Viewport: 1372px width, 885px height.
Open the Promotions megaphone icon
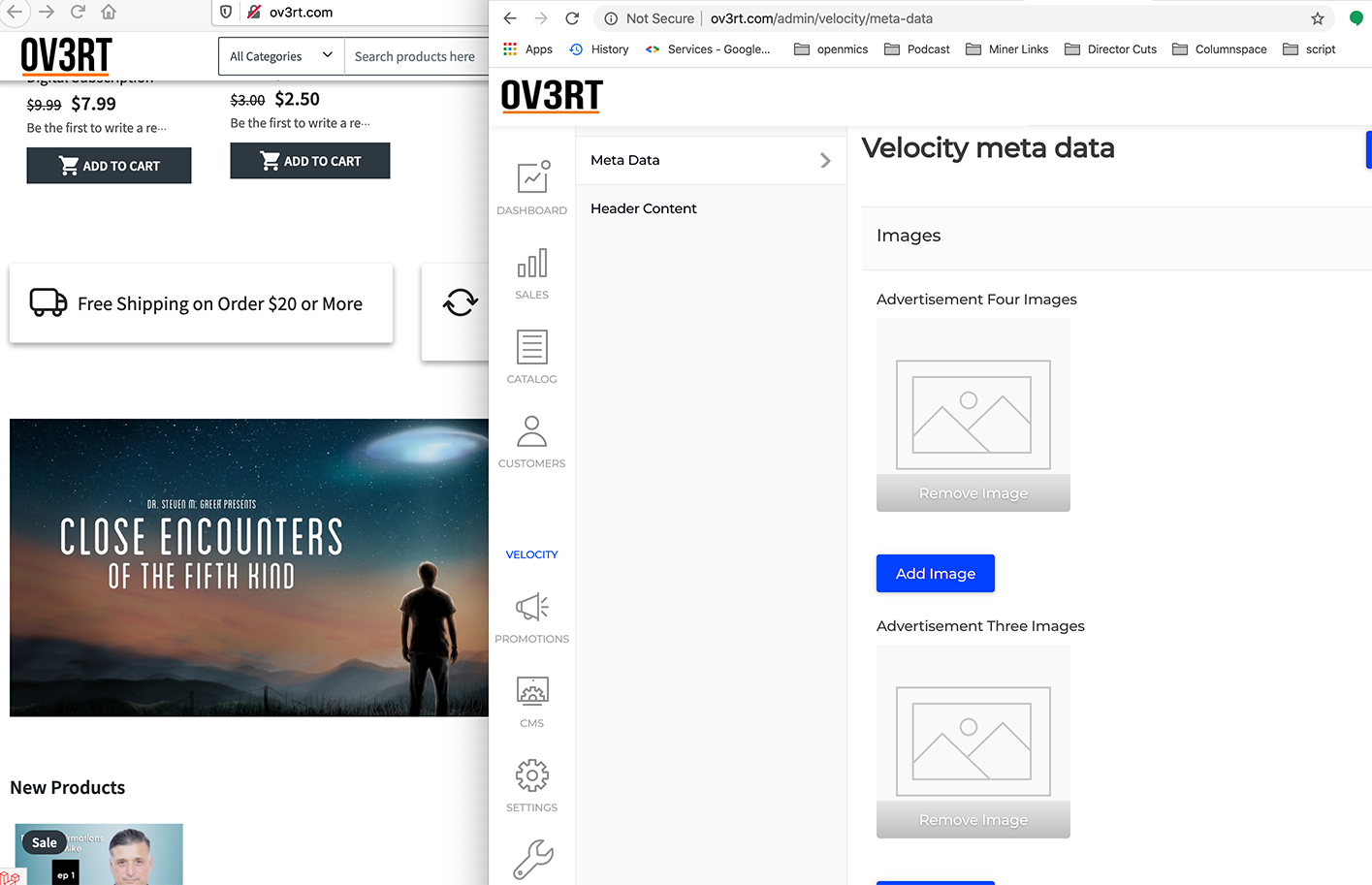tap(532, 608)
